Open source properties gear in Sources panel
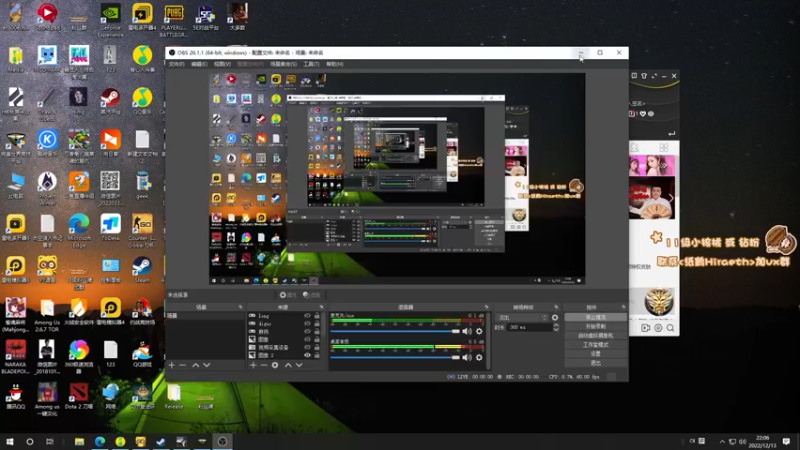Screen dimensions: 800x450 (275, 365)
